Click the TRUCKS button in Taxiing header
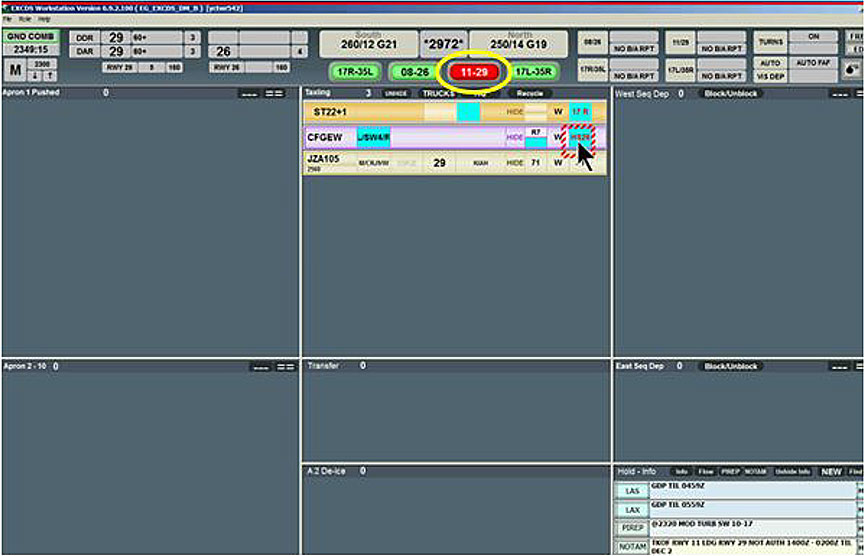864x556 pixels. pyautogui.click(x=438, y=93)
